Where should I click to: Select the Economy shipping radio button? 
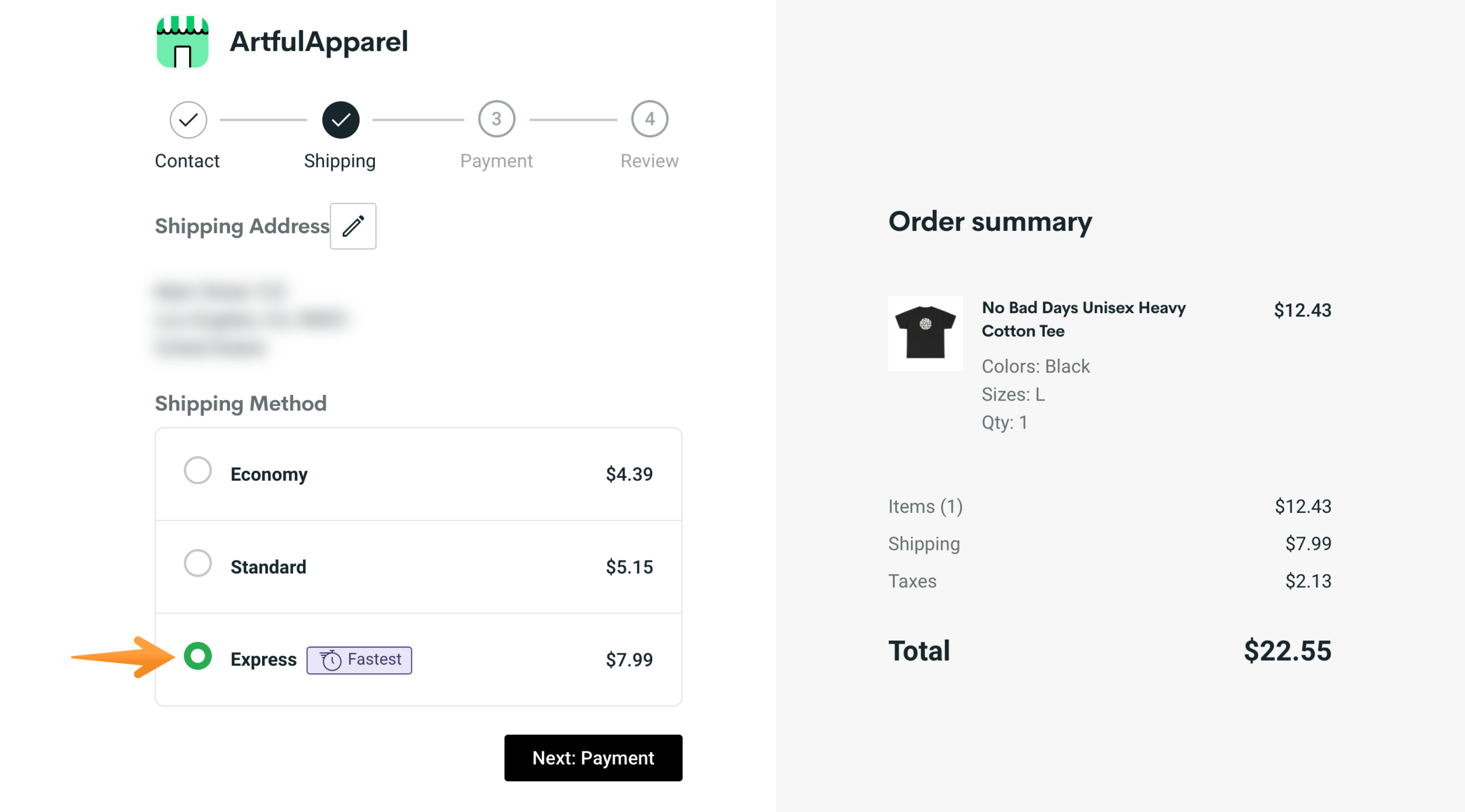click(198, 470)
